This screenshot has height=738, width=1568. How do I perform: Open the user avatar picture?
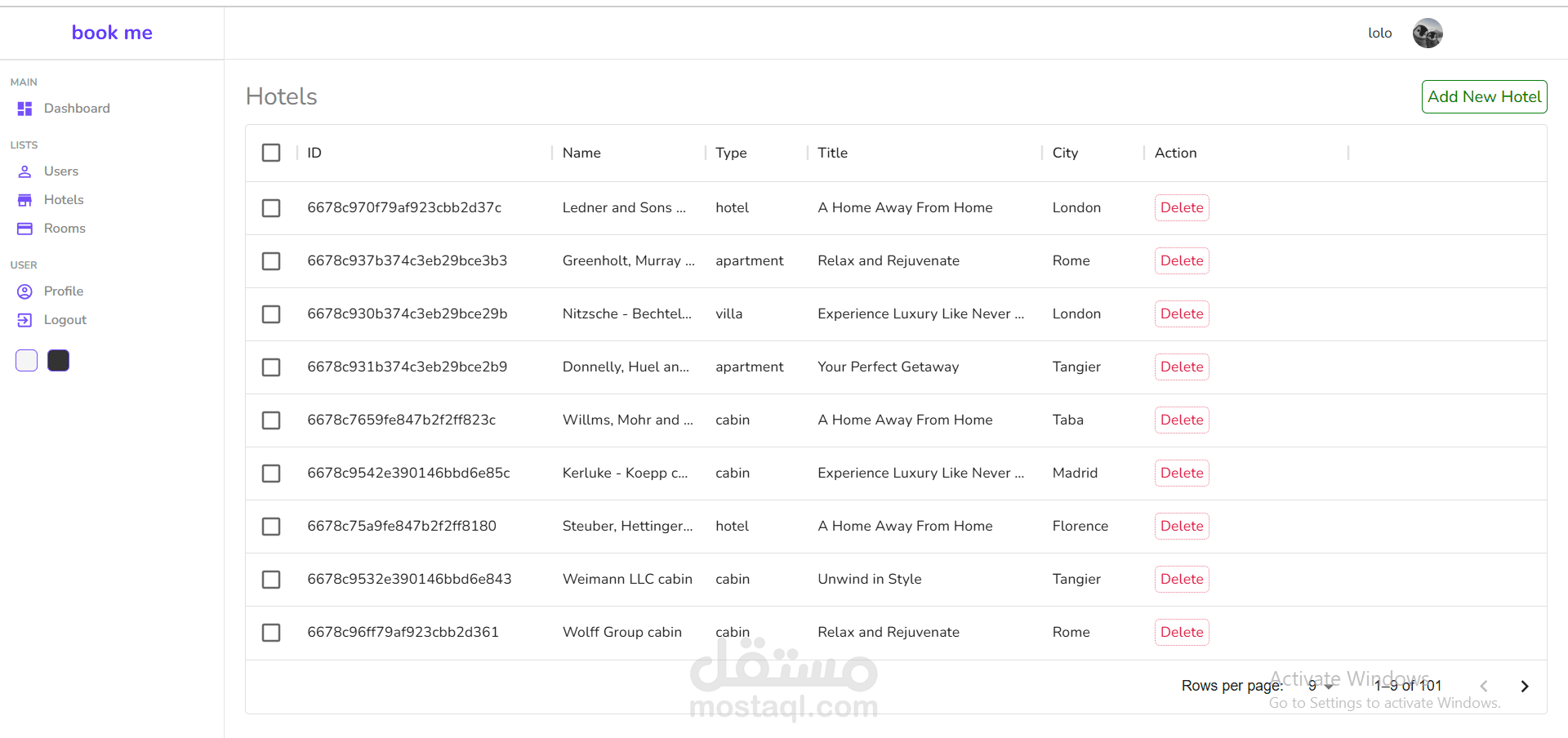point(1428,33)
